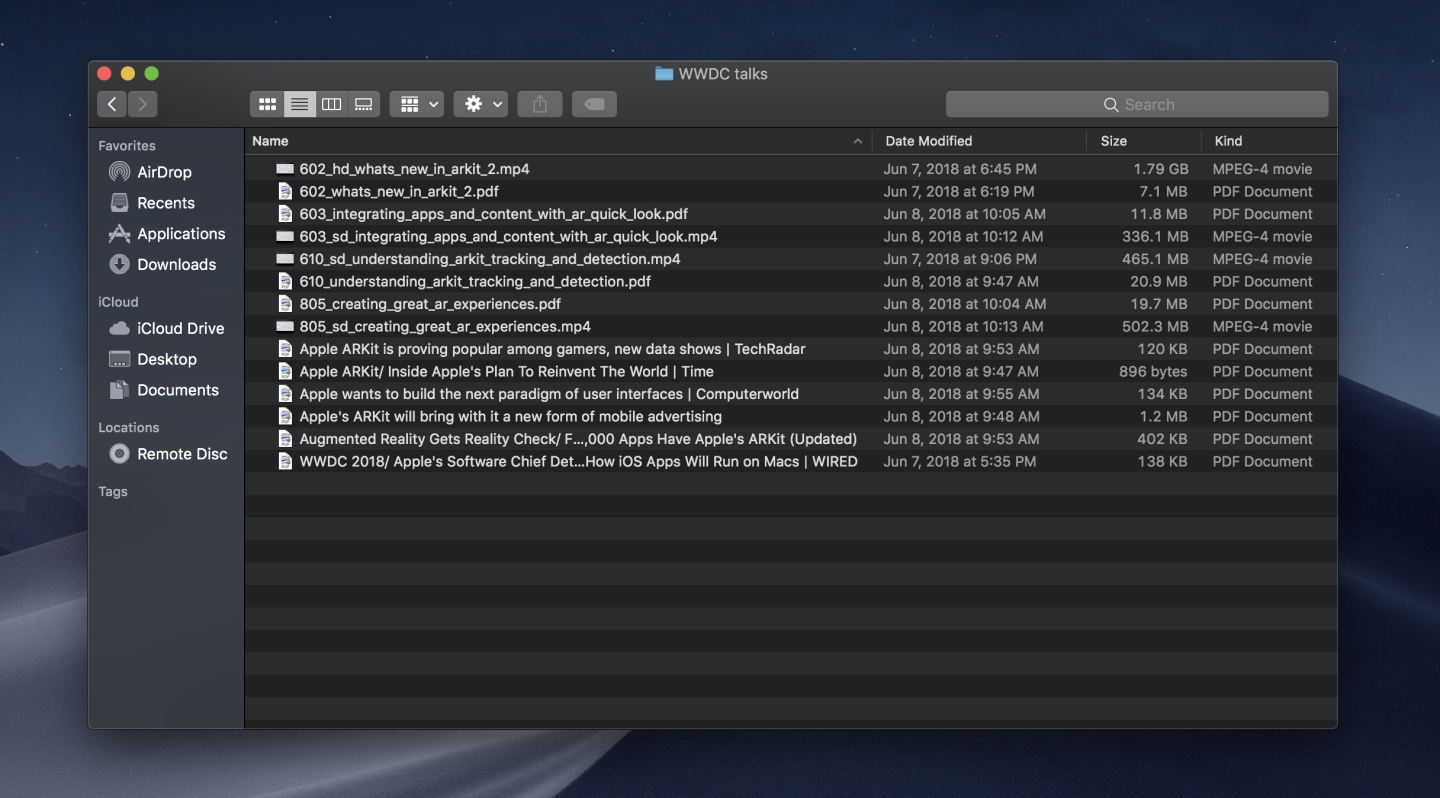The width and height of the screenshot is (1440, 798).
Task: Select 603_integrating_apps_and_content_with_ar_quick_look.pdf icon
Action: click(285, 214)
